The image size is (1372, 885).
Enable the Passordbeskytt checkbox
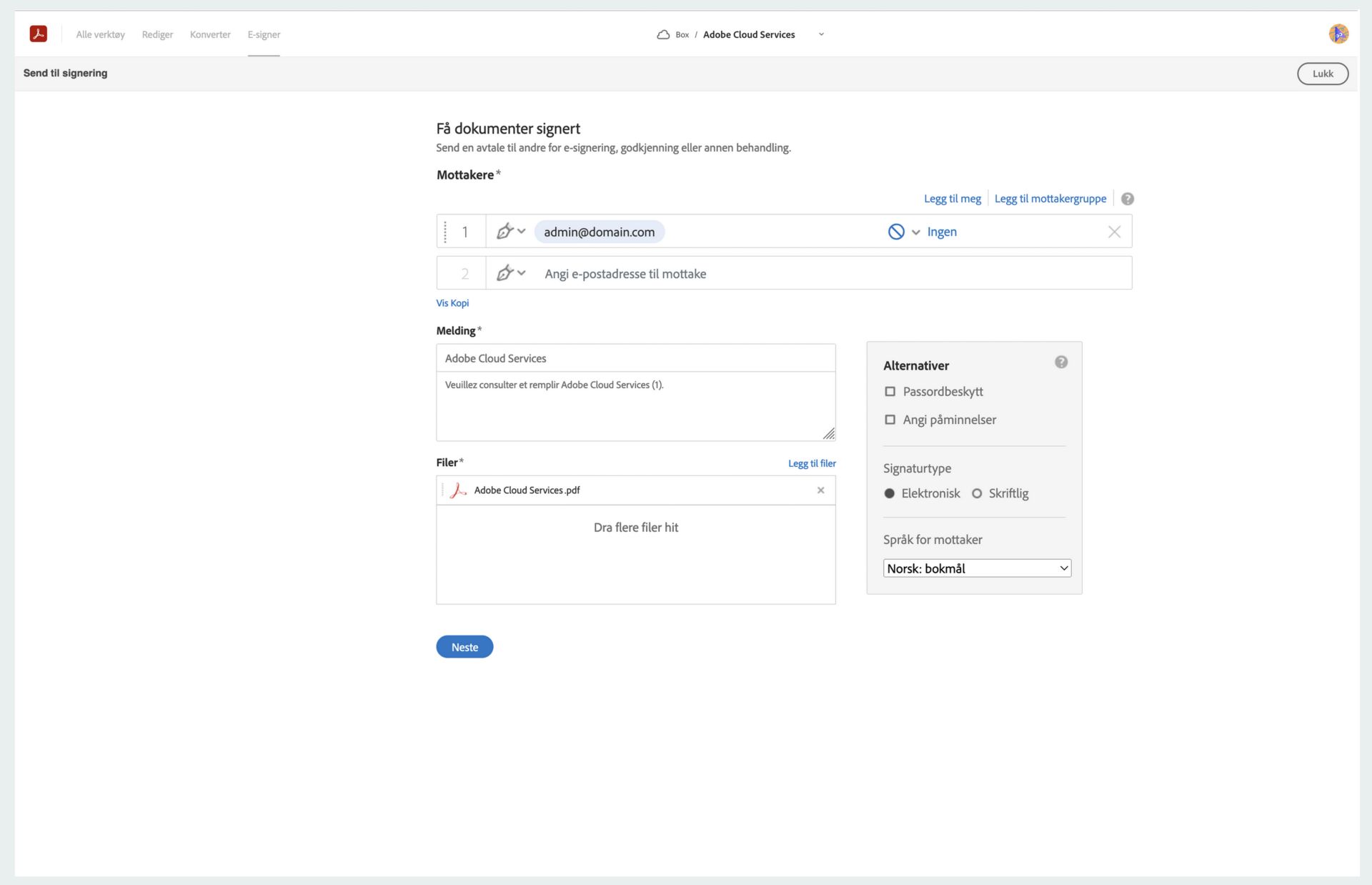(x=890, y=392)
